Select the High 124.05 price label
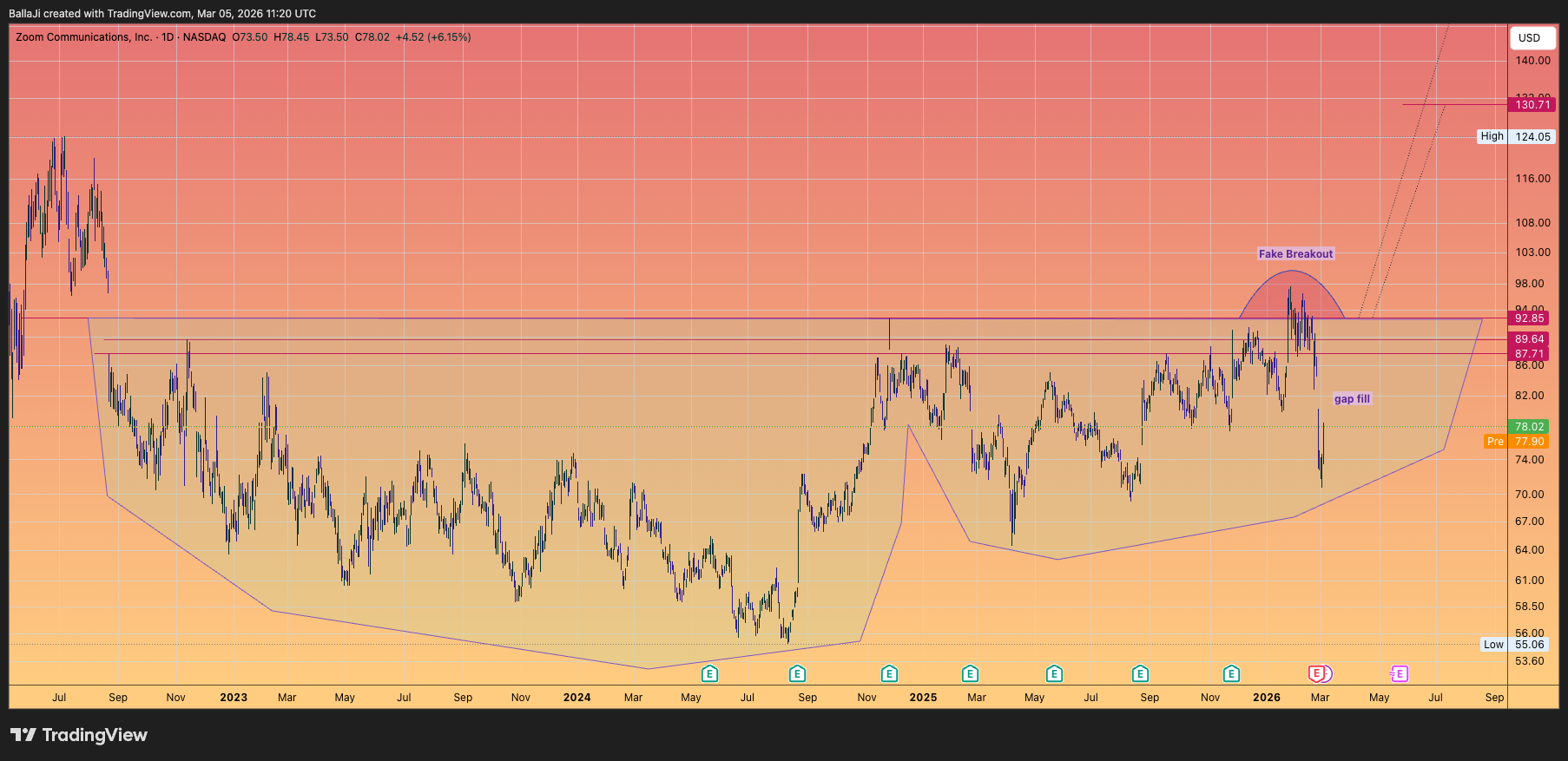1568x761 pixels. [x=1516, y=136]
